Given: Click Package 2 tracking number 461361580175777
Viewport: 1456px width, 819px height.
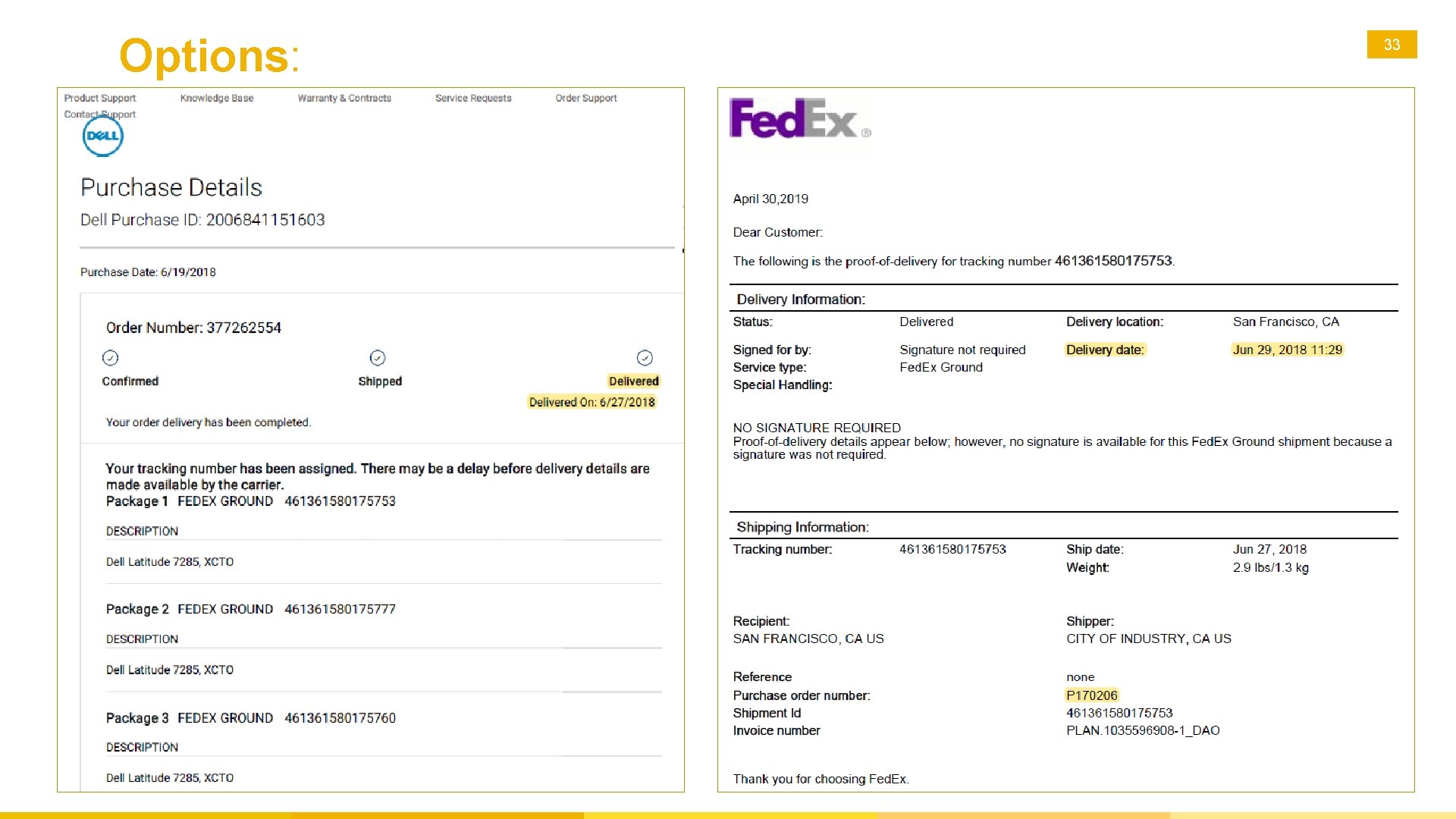Looking at the screenshot, I should 340,610.
